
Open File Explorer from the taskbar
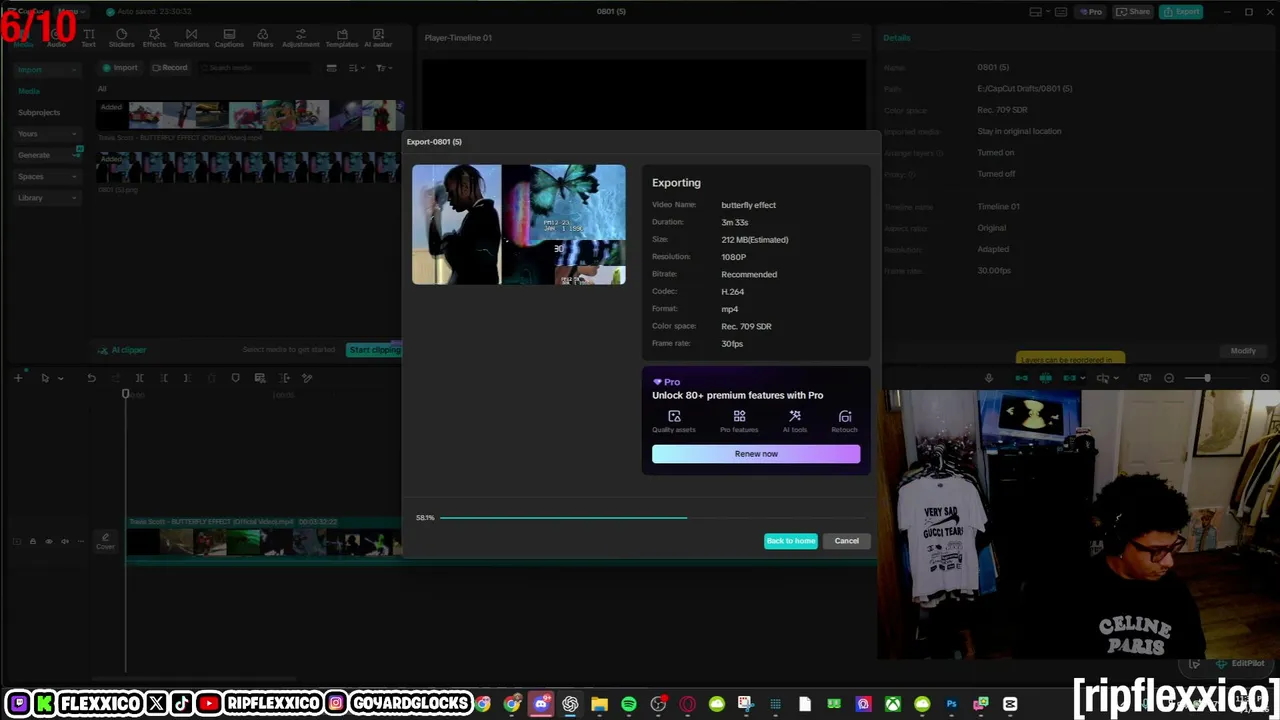[599, 704]
